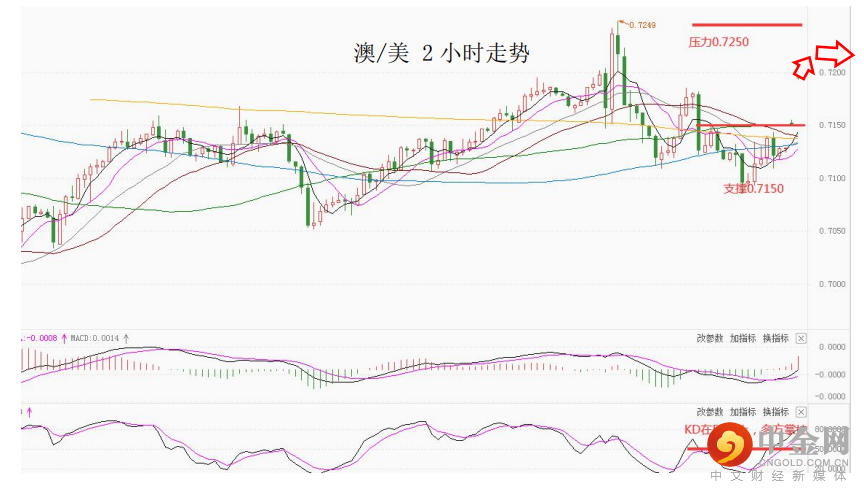Screen dimensions: 864x494
Task: Click the 0.7200 price axis label
Action: 832,73
